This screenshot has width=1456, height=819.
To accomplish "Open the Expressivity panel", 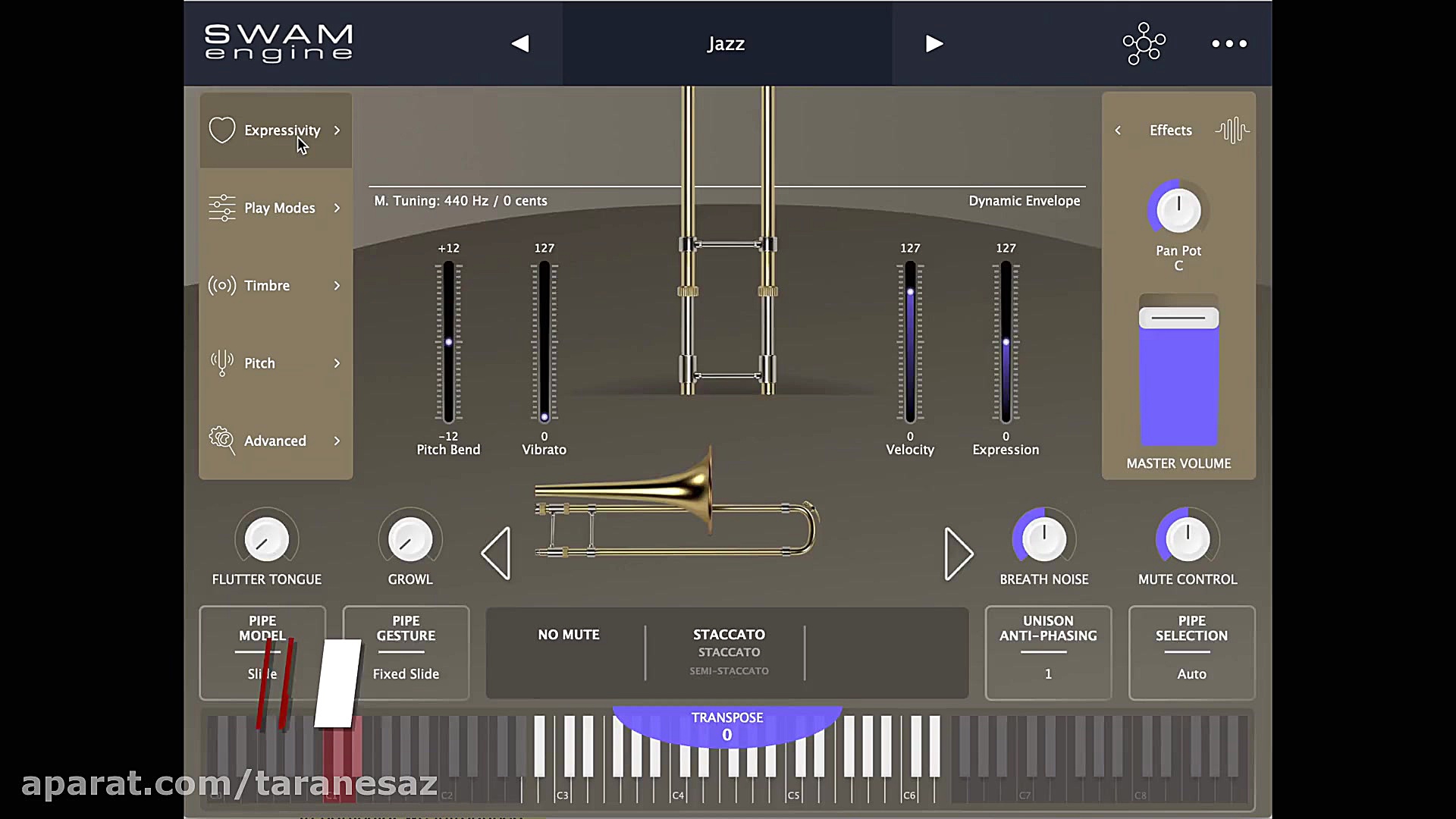I will pos(275,130).
